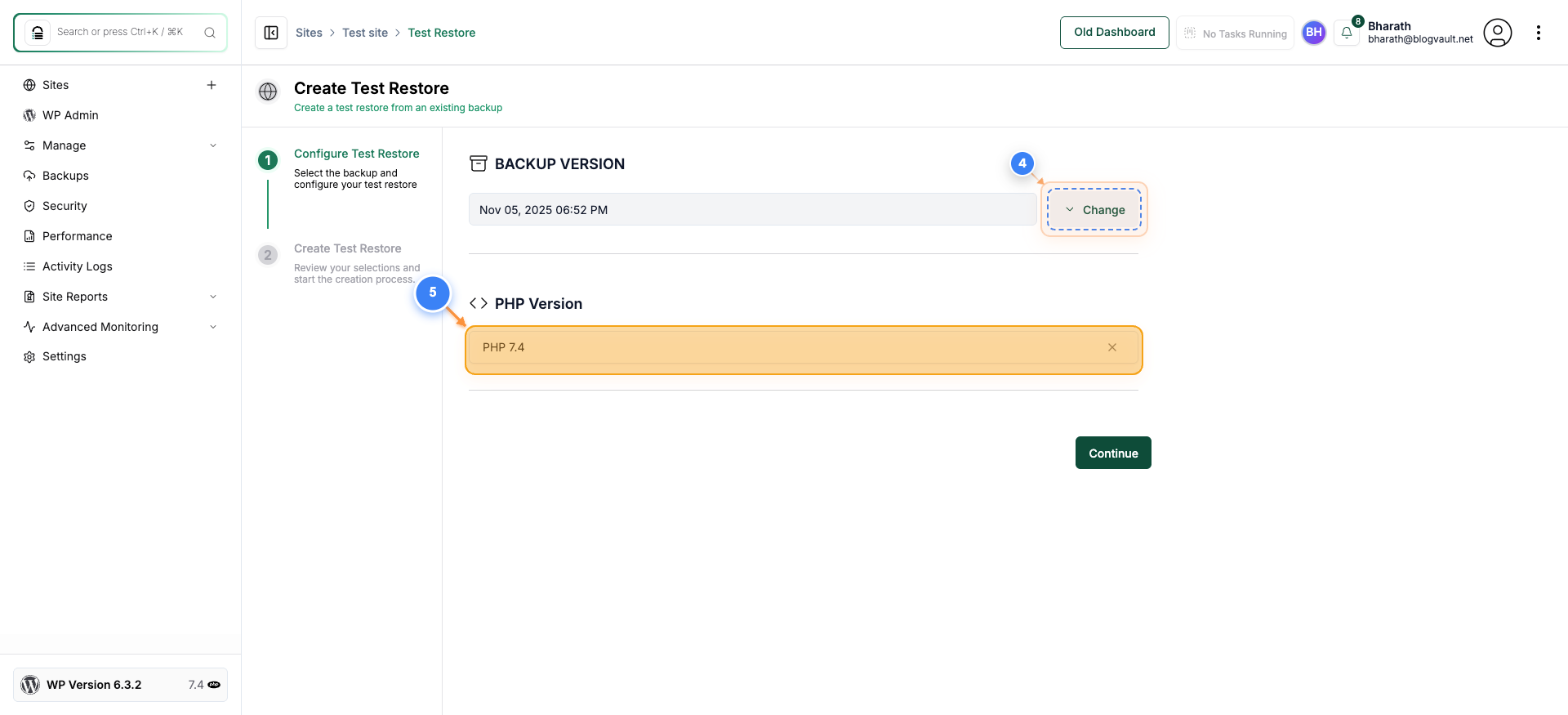
Task: Click Security shield icon
Action: 29,206
